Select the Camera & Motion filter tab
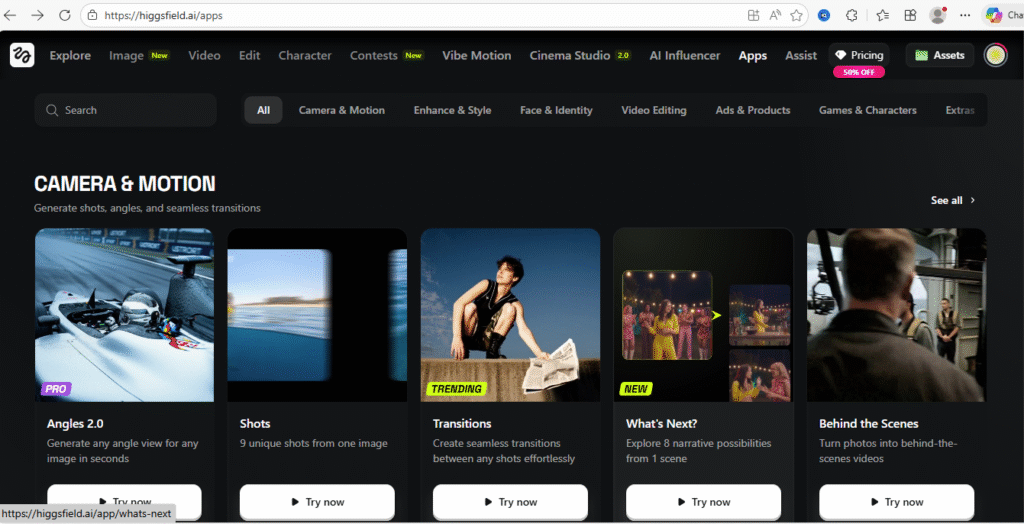 pyautogui.click(x=341, y=110)
